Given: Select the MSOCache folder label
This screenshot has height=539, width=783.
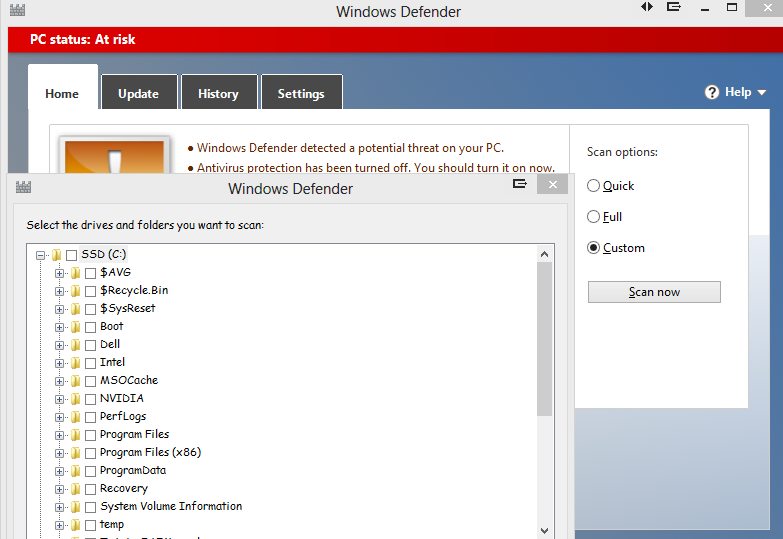Looking at the screenshot, I should point(129,380).
